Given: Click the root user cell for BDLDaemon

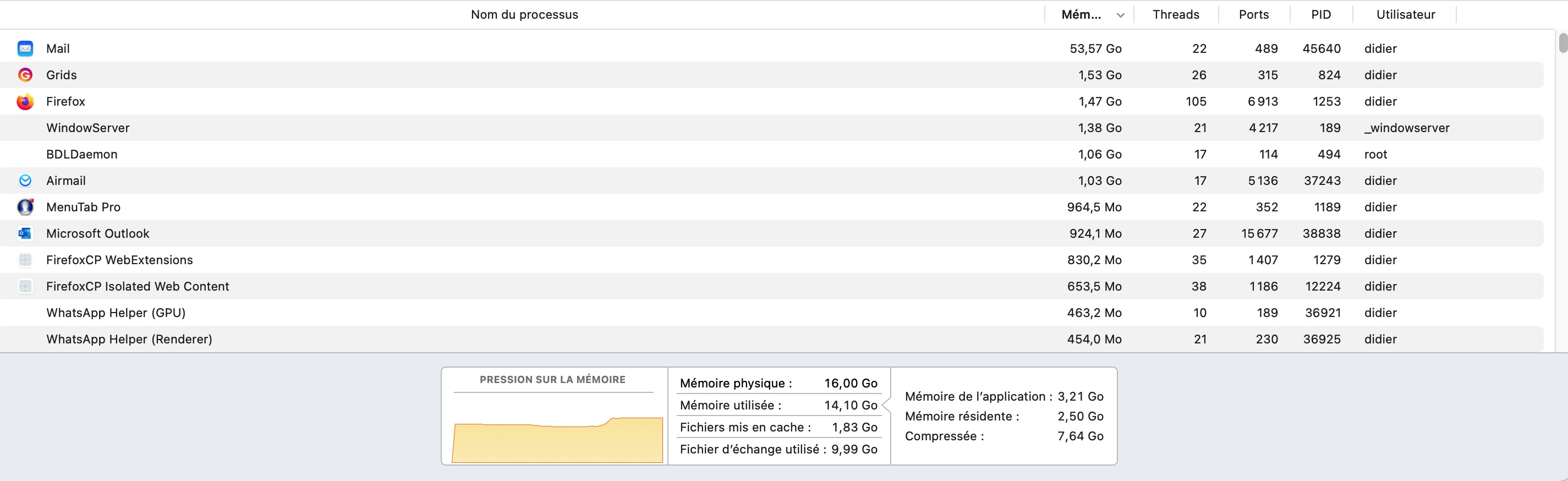Looking at the screenshot, I should pyautogui.click(x=1375, y=155).
